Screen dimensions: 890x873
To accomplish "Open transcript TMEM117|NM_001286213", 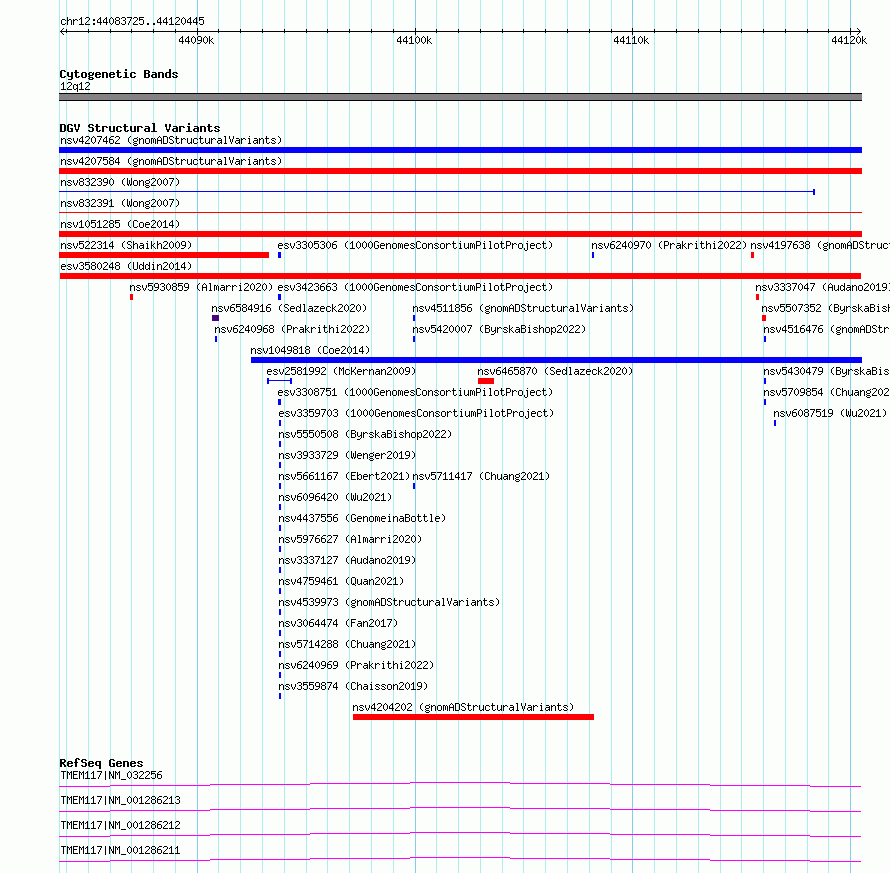I will pyautogui.click(x=120, y=800).
